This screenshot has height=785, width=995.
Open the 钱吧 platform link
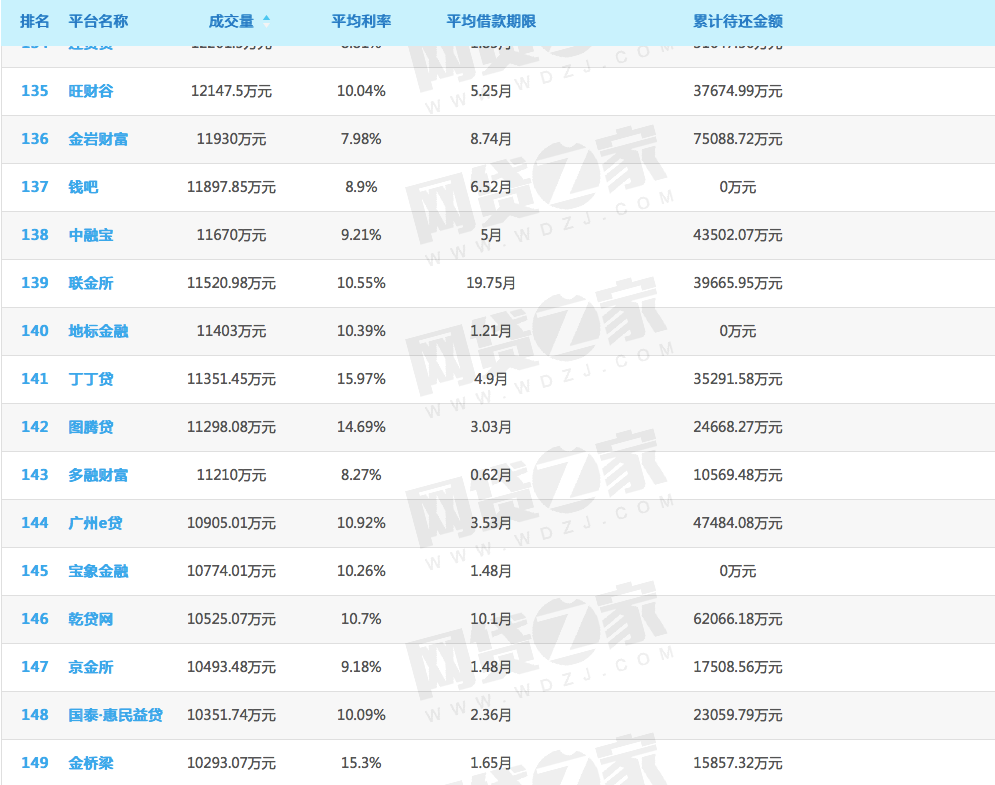click(83, 187)
